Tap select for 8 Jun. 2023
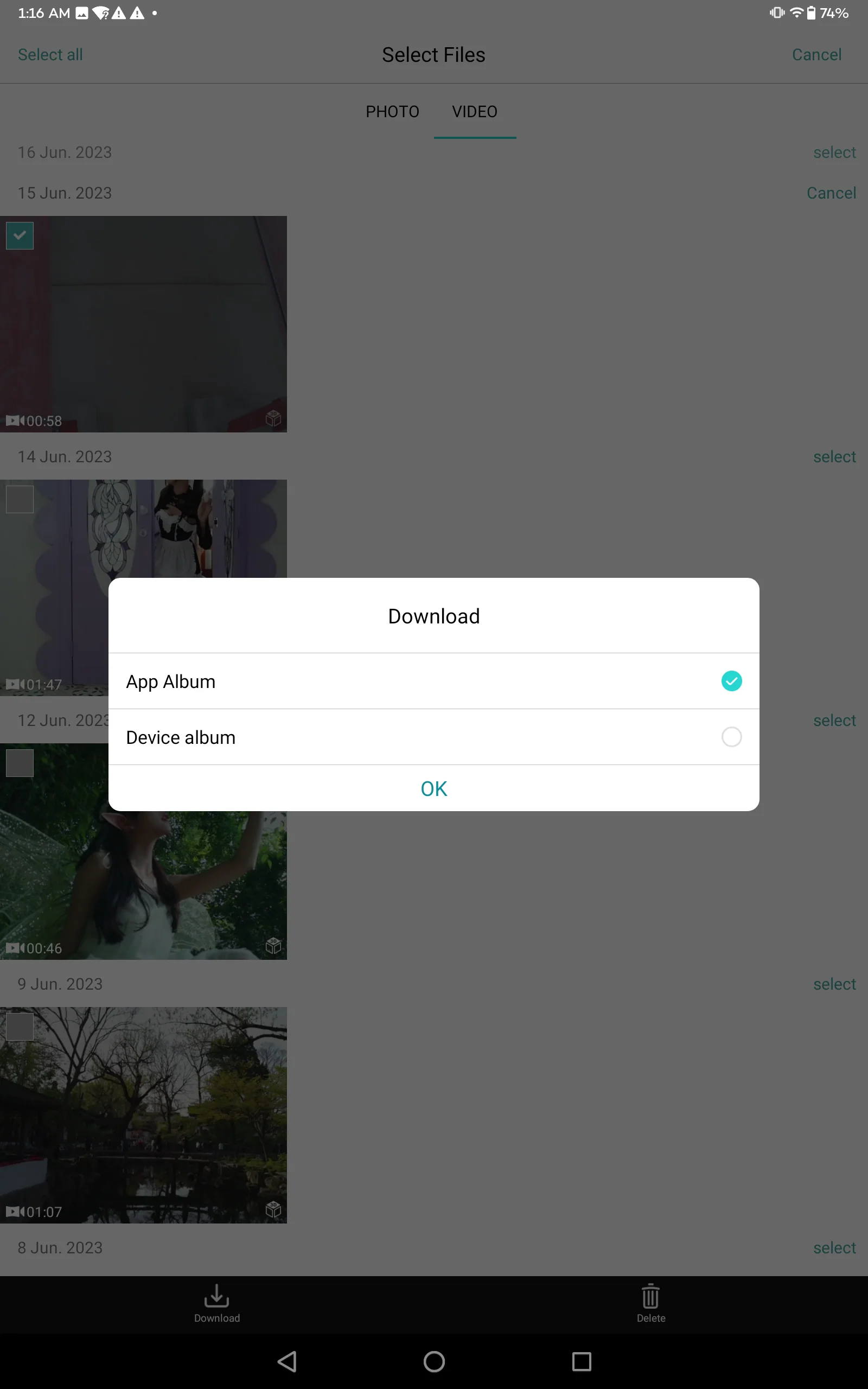The width and height of the screenshot is (868, 1389). [834, 1248]
